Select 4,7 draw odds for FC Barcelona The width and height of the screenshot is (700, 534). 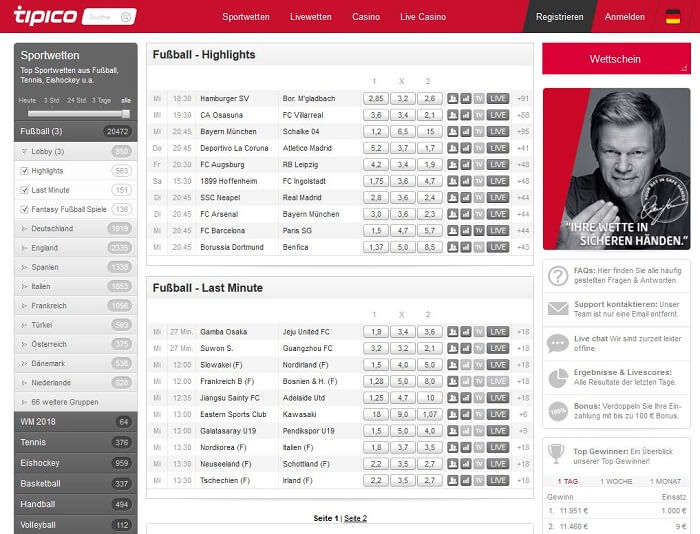click(403, 230)
